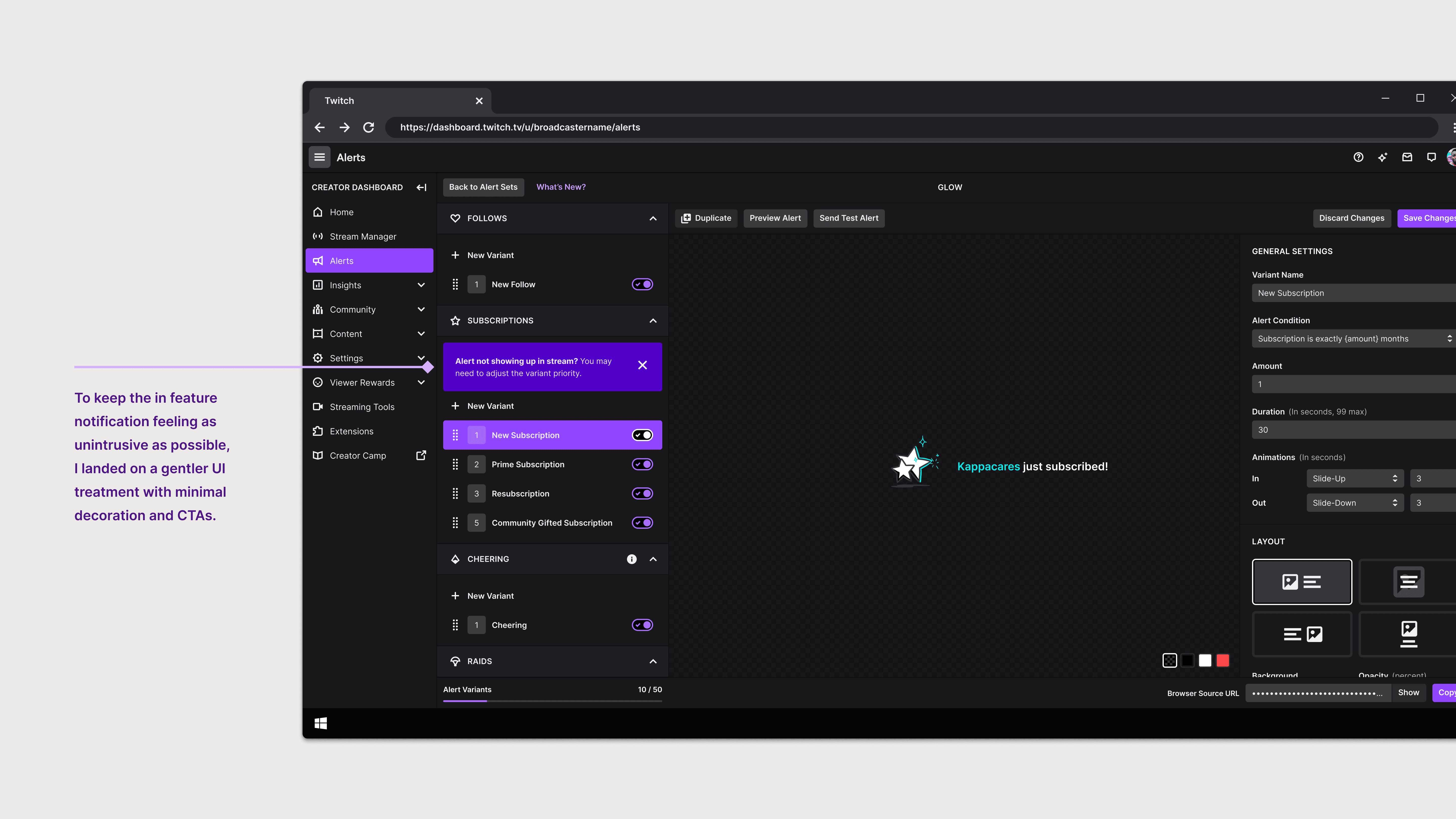Open Stream Manager from the sidebar
The height and width of the screenshot is (819, 1456).
(x=363, y=236)
